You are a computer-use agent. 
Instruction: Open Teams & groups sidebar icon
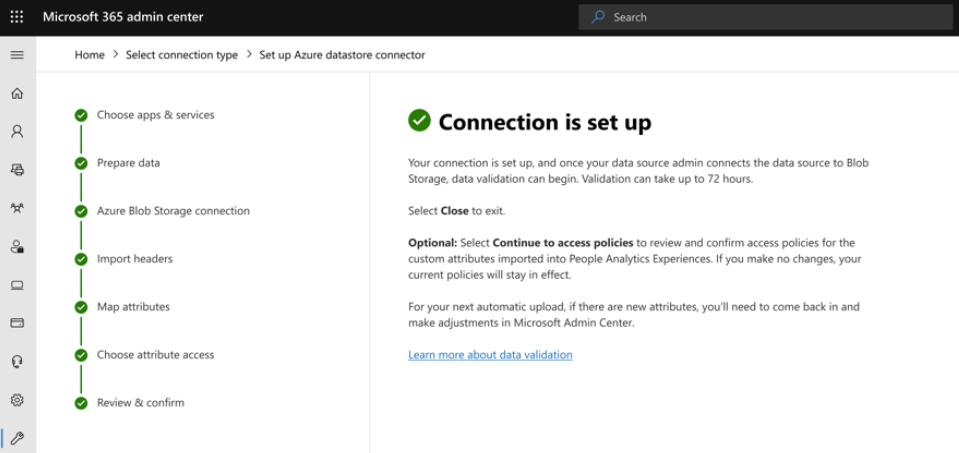tap(17, 208)
